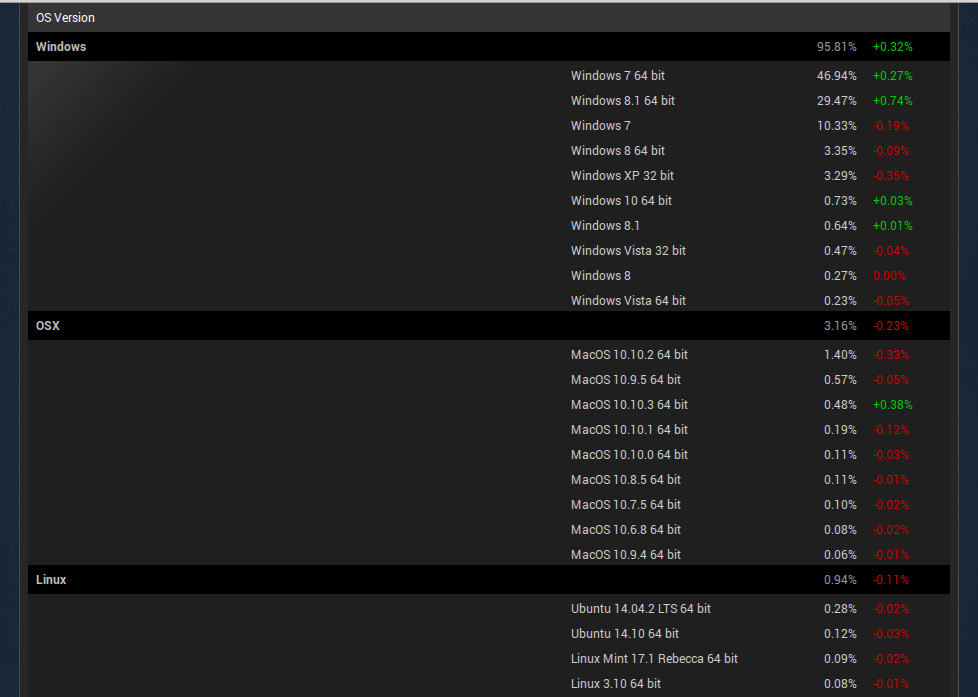
Task: Click the Windows total value 95.81%
Action: 836,47
